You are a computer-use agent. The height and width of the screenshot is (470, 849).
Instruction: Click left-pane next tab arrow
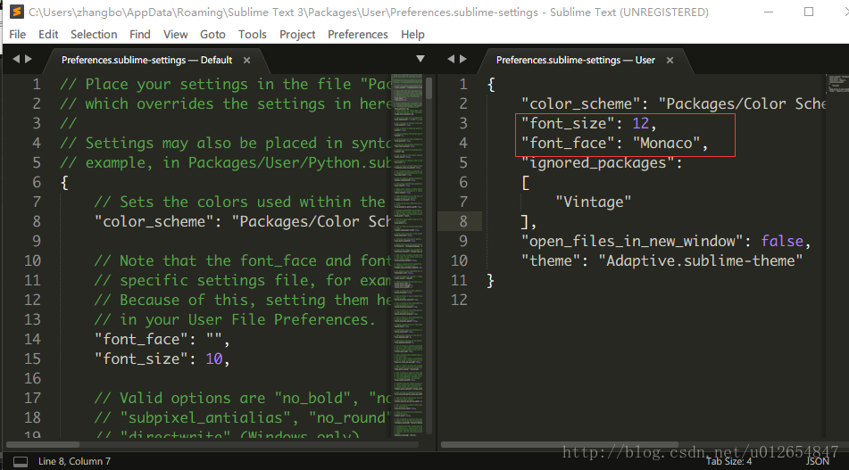(x=28, y=60)
